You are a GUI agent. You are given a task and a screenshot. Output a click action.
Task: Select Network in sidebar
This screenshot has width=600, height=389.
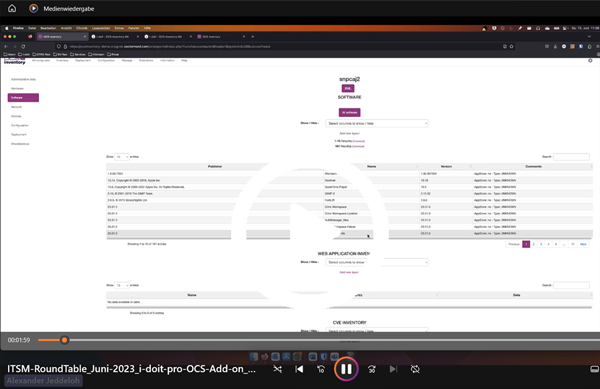click(x=16, y=107)
